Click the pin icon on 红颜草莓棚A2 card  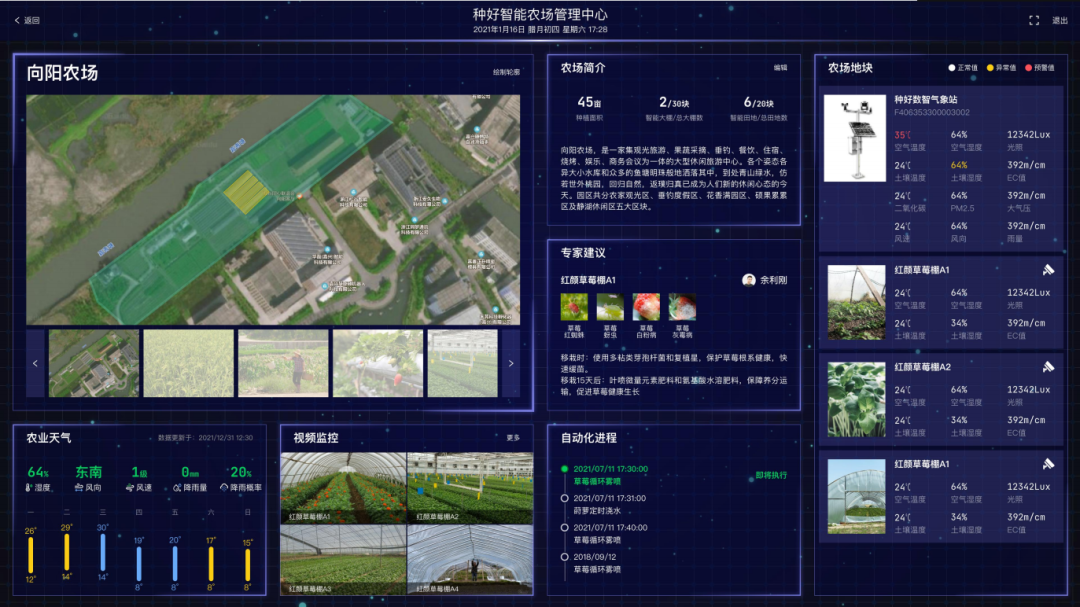click(x=1048, y=367)
